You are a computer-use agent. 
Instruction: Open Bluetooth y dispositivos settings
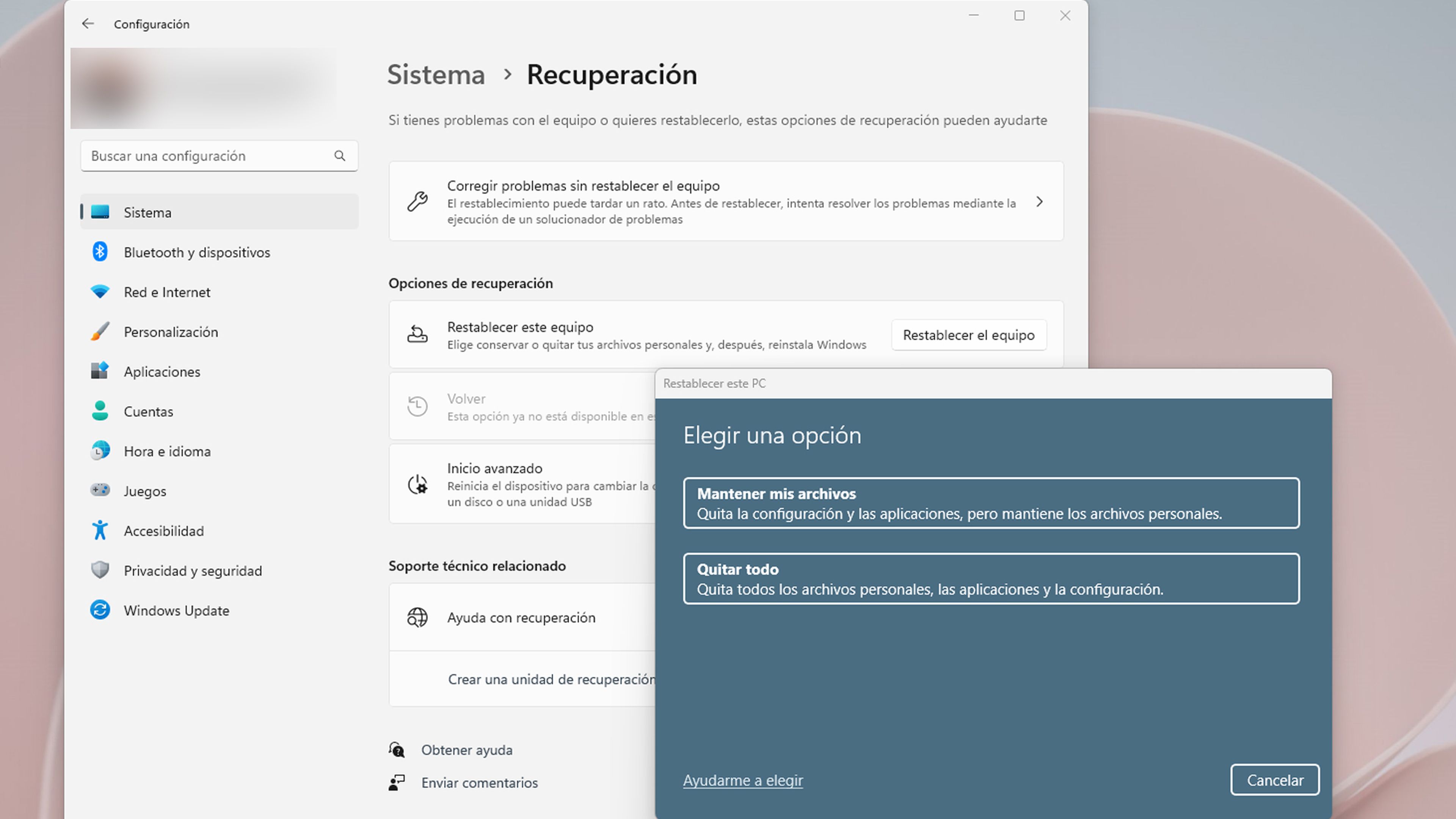click(219, 252)
